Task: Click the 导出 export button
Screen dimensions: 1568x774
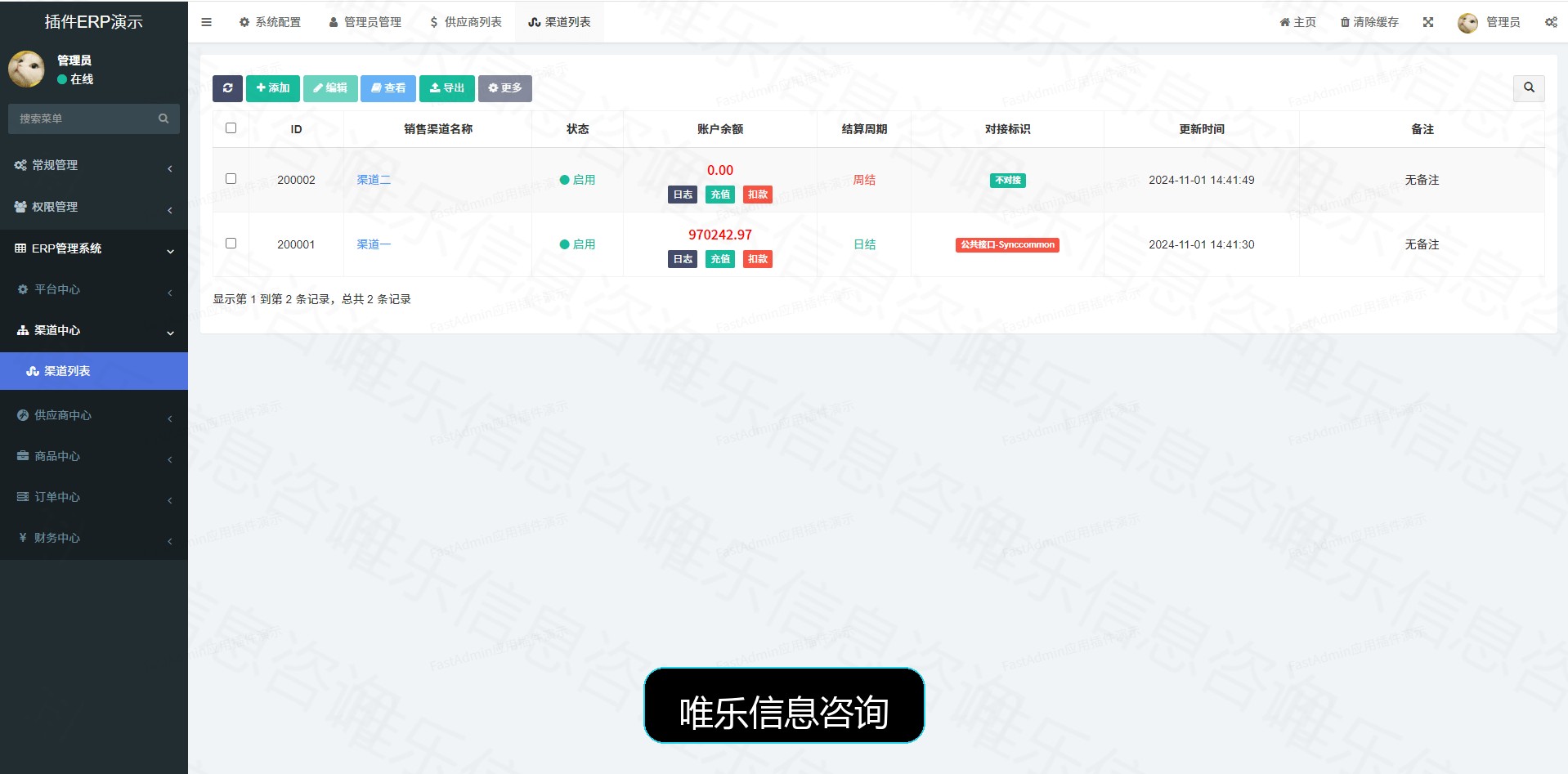Action: (x=447, y=88)
